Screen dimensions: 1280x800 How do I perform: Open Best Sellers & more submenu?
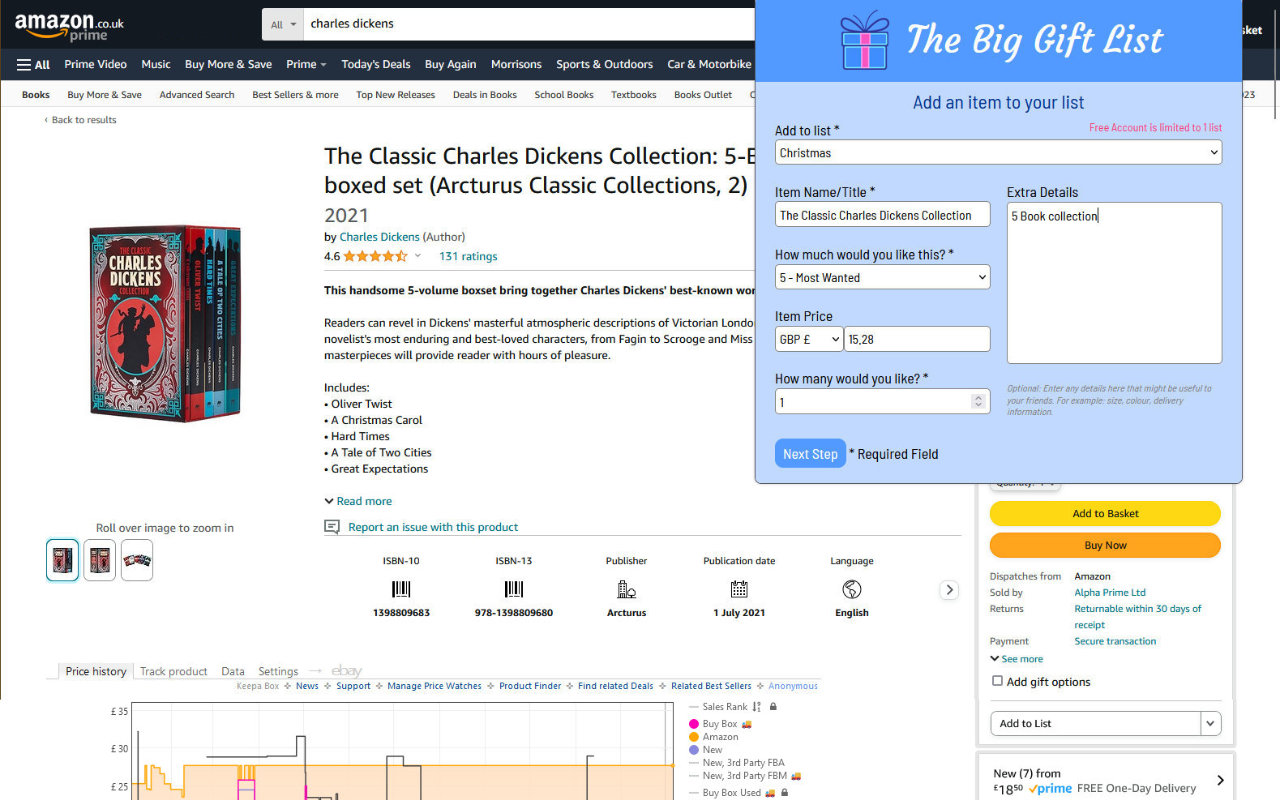295,95
